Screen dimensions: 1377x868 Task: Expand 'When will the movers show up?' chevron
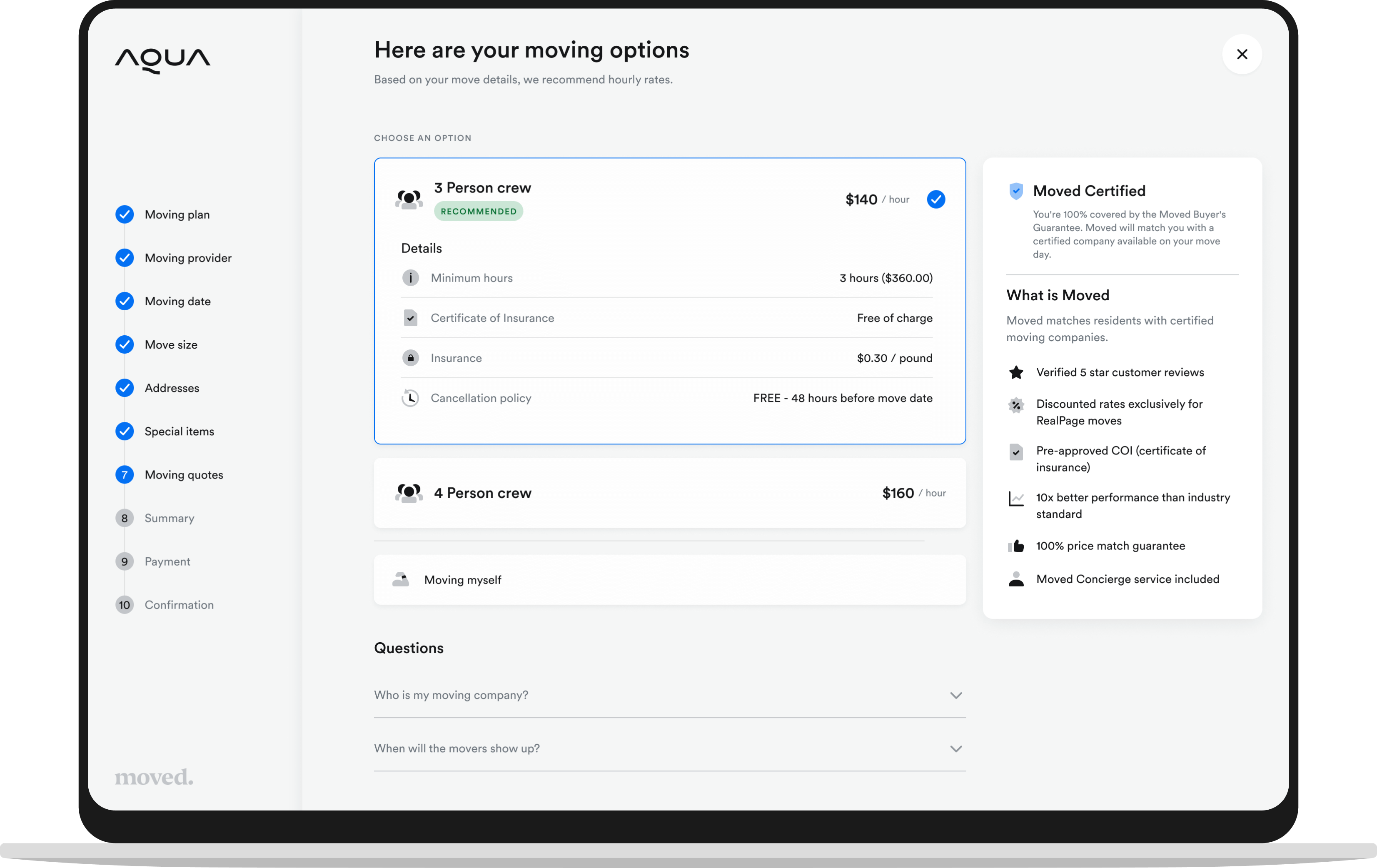coord(955,748)
